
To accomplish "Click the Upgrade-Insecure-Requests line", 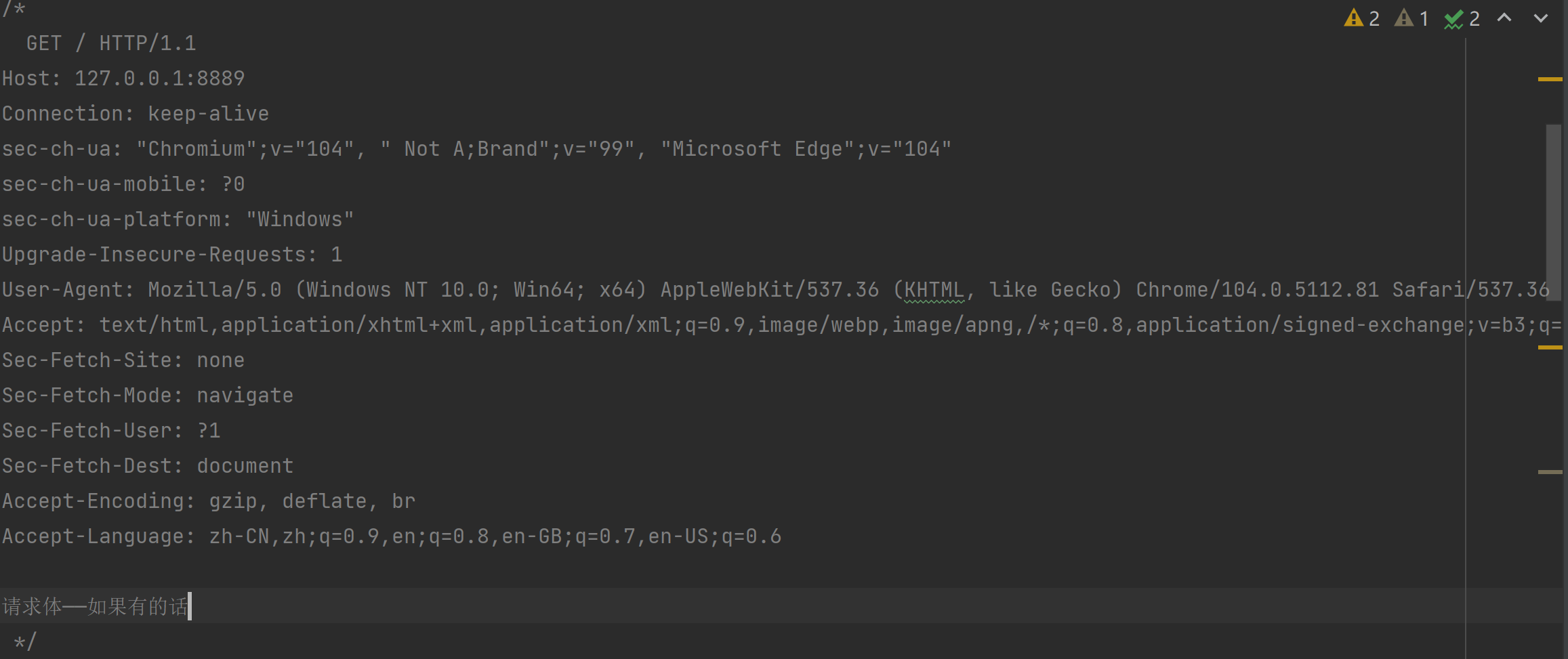I will pos(172,255).
